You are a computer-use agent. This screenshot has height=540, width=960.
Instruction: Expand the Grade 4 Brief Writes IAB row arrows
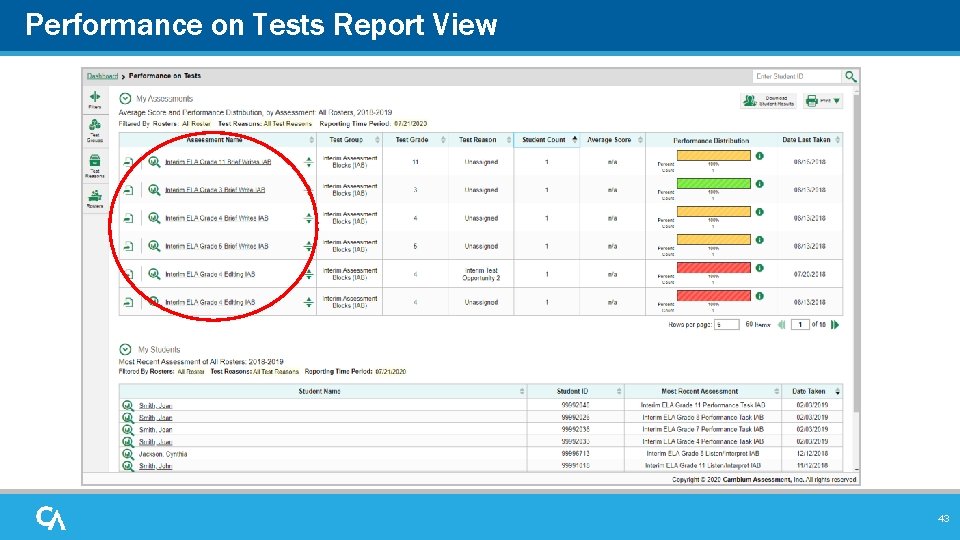point(309,219)
